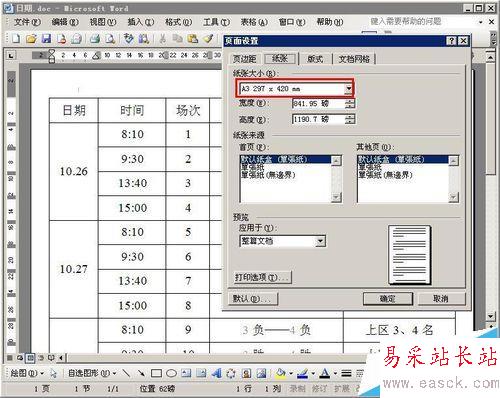Select the Rectangle shape tool
Screen dimensions: 500x398
pyautogui.click(x=156, y=373)
